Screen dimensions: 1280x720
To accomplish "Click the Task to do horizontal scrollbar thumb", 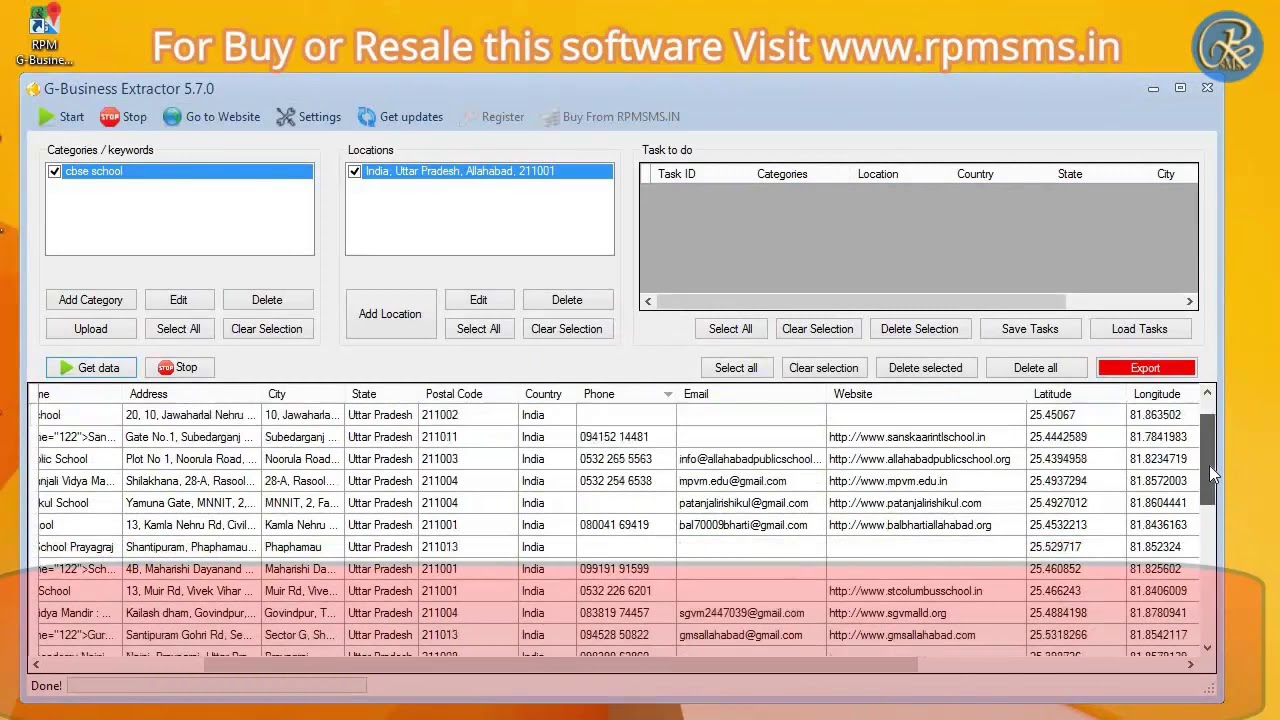I will pyautogui.click(x=861, y=301).
